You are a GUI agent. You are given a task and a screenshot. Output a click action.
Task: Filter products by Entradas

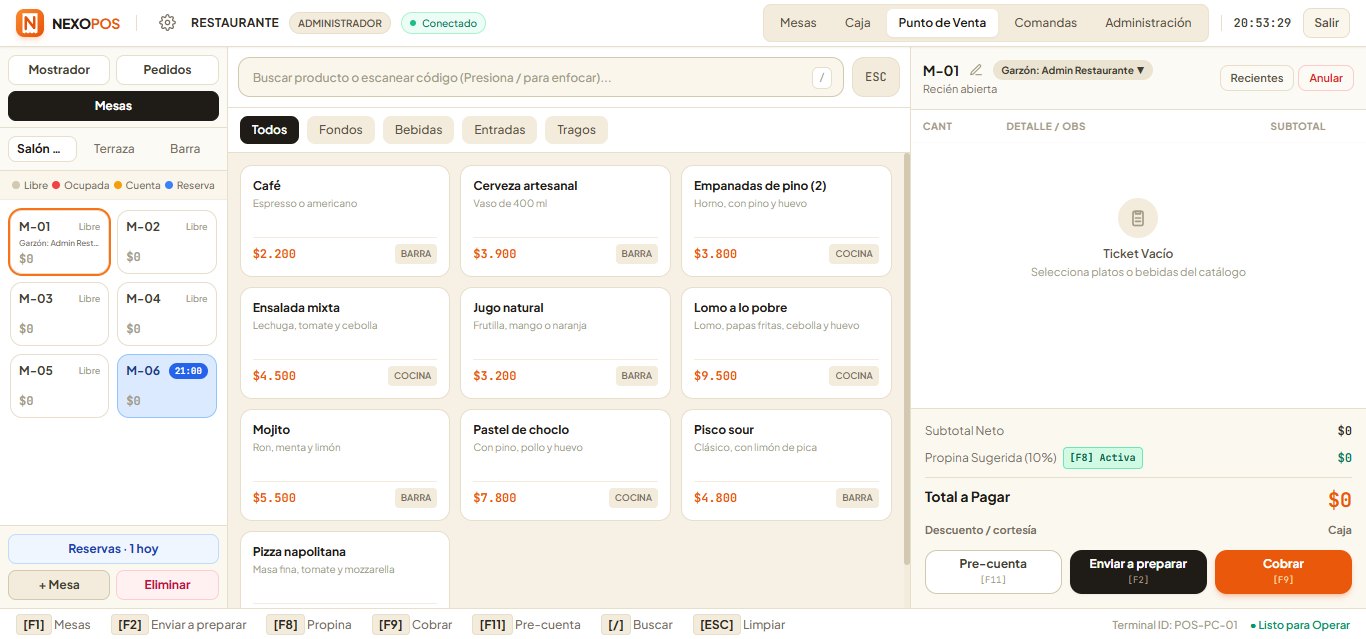pos(499,130)
